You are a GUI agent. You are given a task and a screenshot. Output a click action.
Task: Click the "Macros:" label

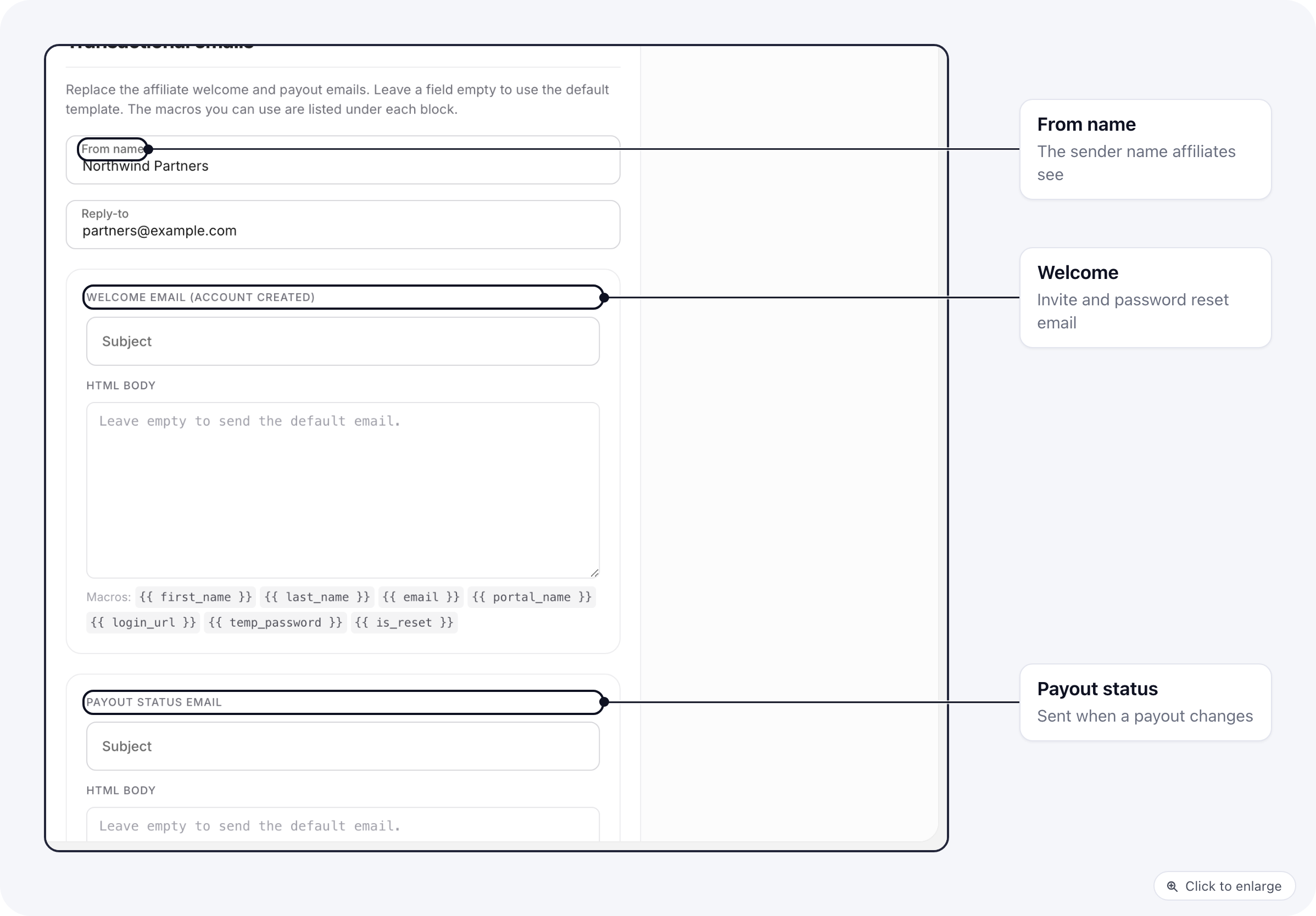108,597
